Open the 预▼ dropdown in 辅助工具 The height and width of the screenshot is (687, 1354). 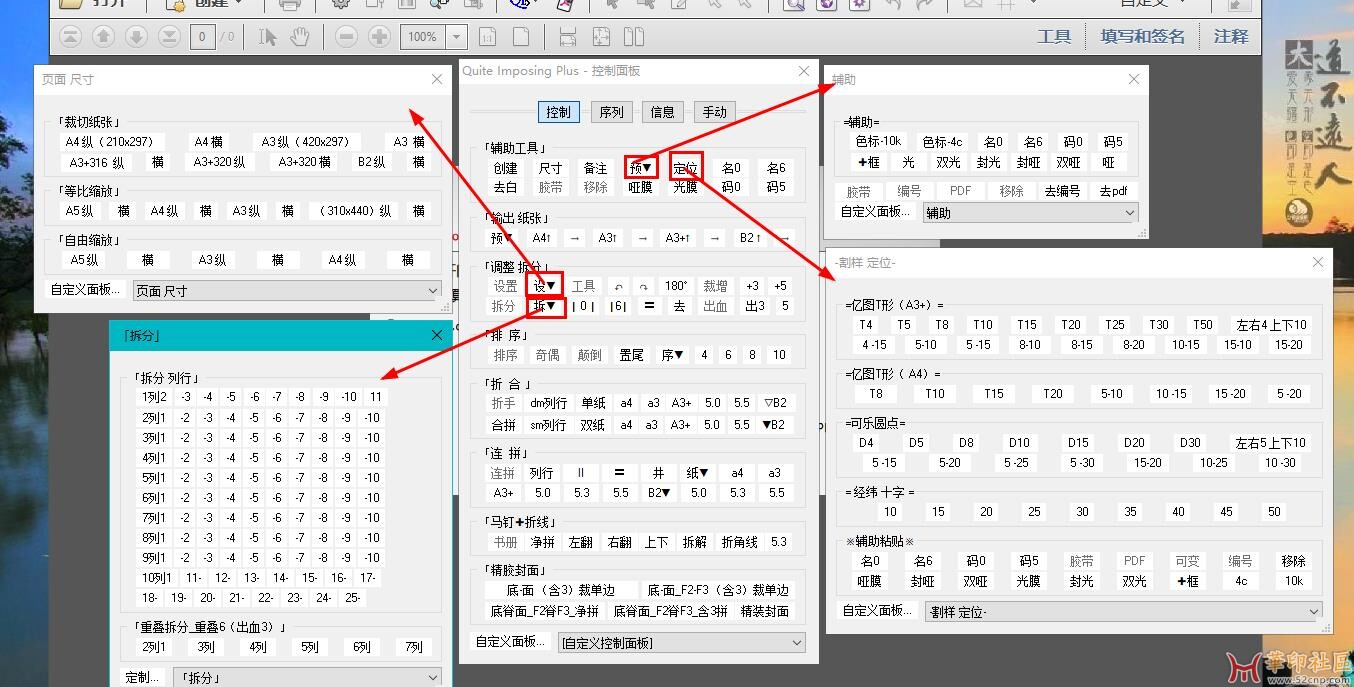pyautogui.click(x=642, y=167)
